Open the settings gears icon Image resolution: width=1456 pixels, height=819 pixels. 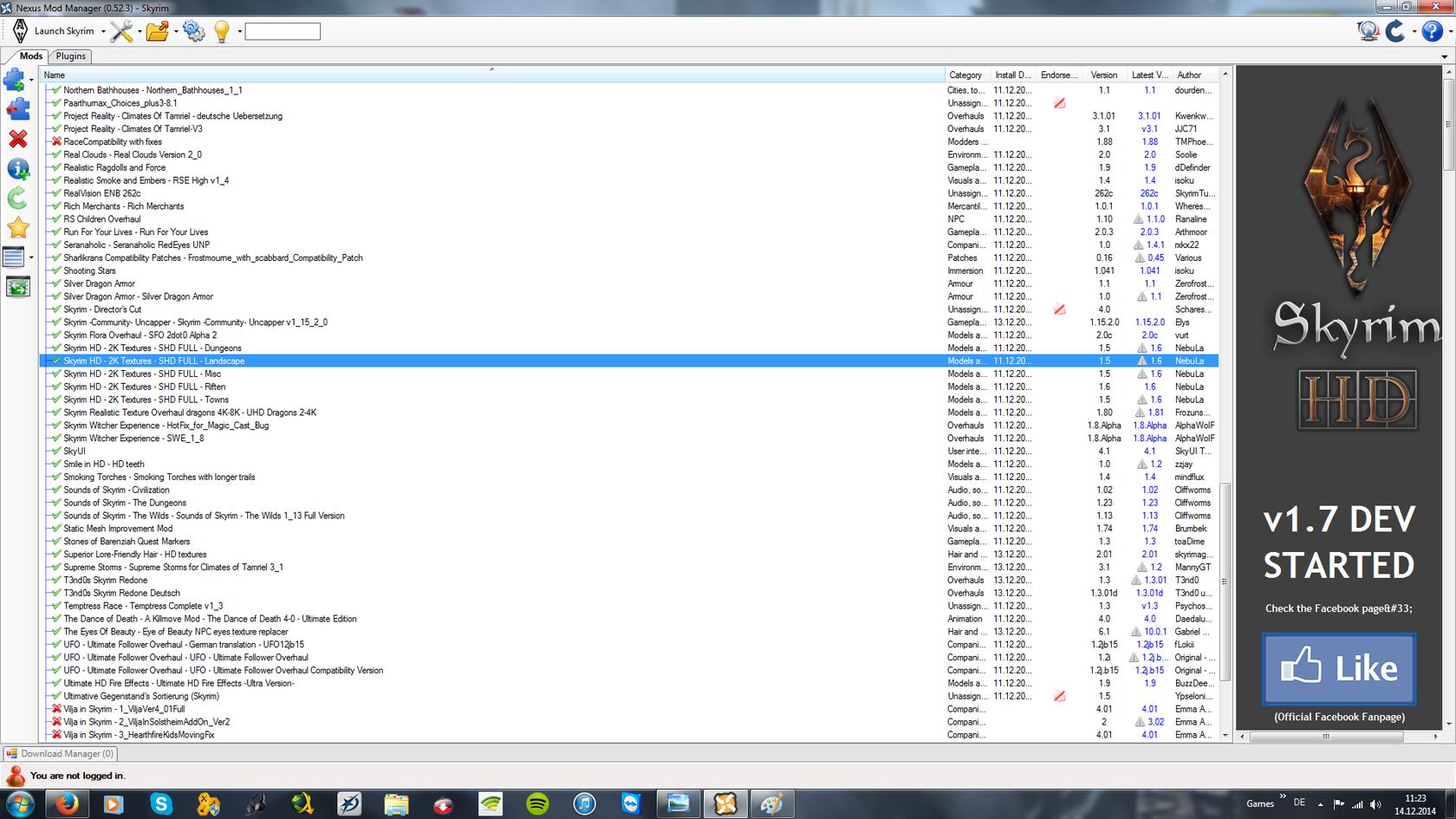tap(193, 31)
